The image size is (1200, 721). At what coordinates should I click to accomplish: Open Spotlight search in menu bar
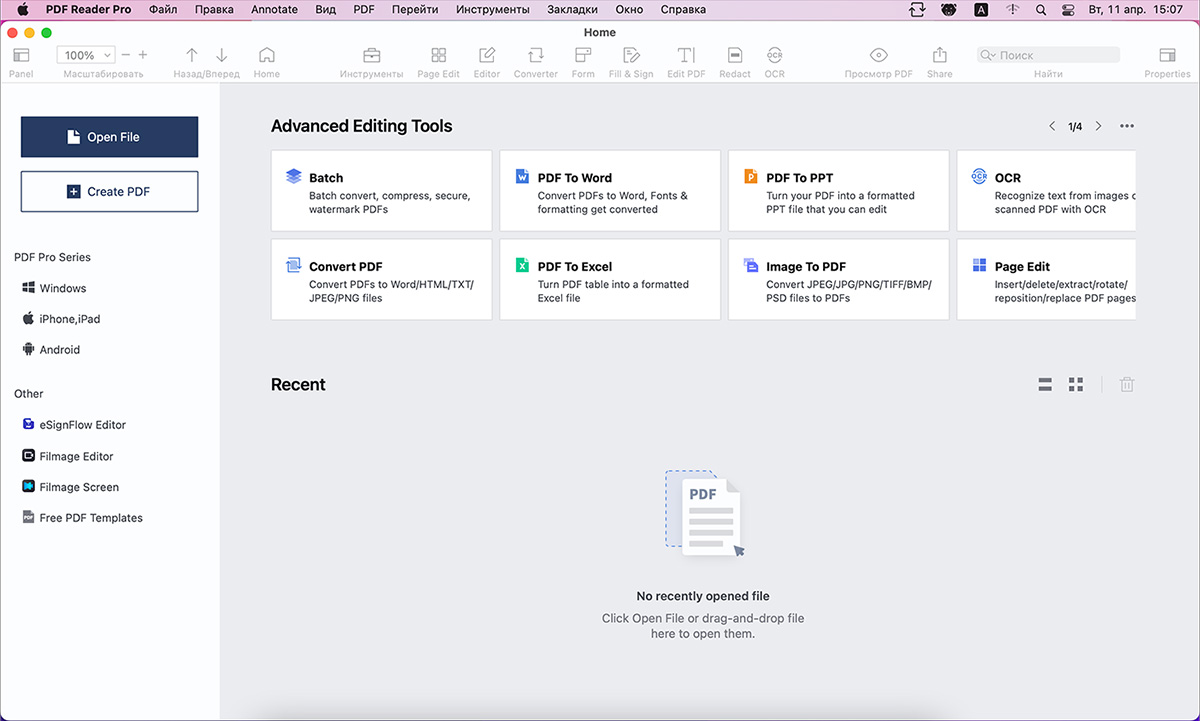point(1042,9)
